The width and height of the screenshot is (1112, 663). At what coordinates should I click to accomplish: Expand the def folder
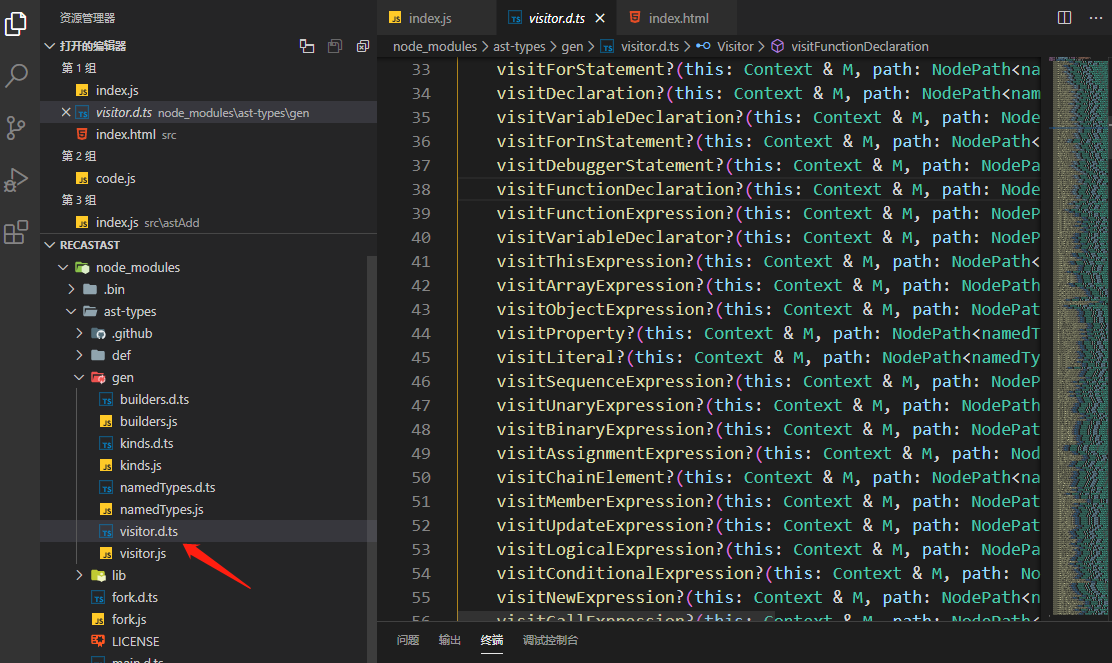[79, 355]
